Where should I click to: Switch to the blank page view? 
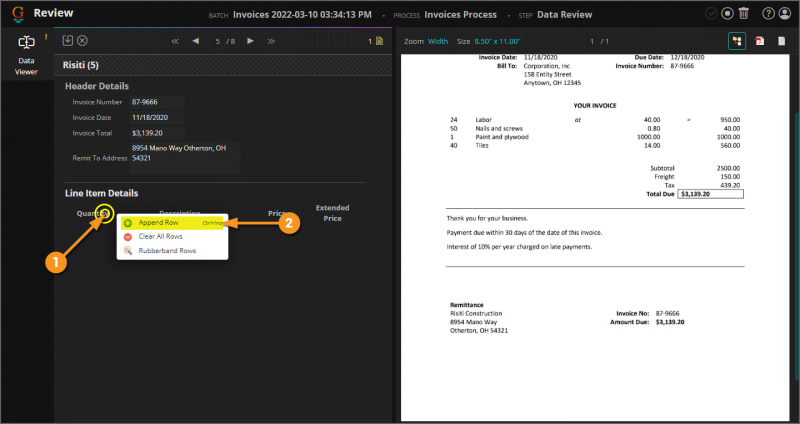pyautogui.click(x=782, y=41)
